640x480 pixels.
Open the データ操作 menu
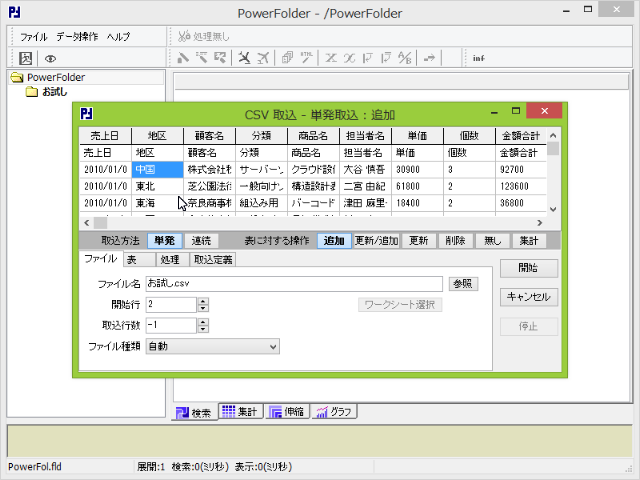[77, 37]
